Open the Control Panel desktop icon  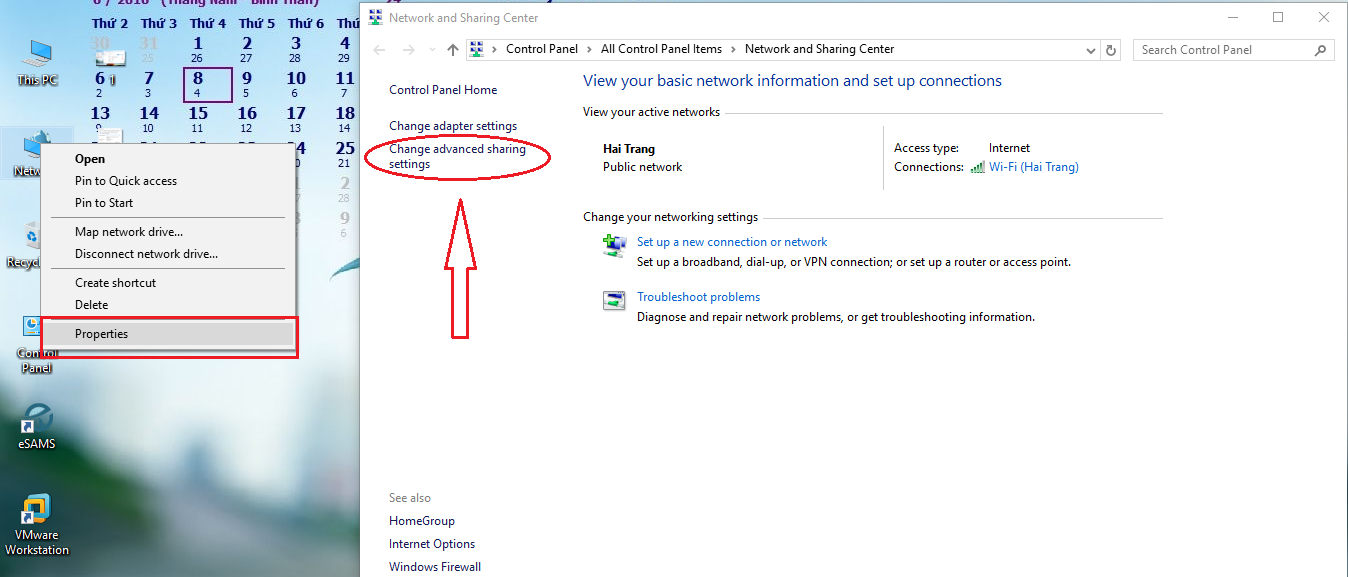pos(36,345)
